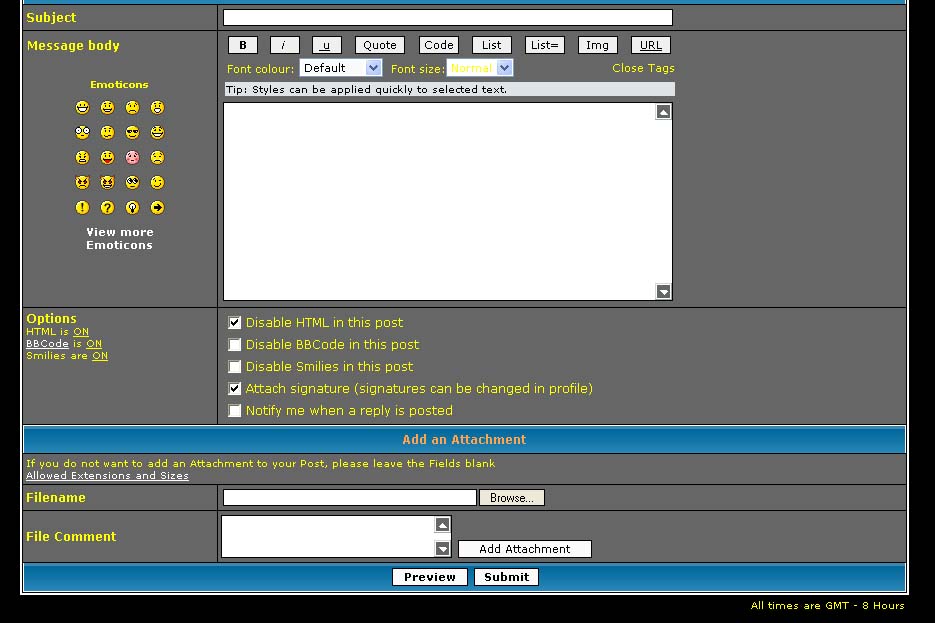Insert the Question mark emoticon
935x623 pixels.
pyautogui.click(x=107, y=207)
